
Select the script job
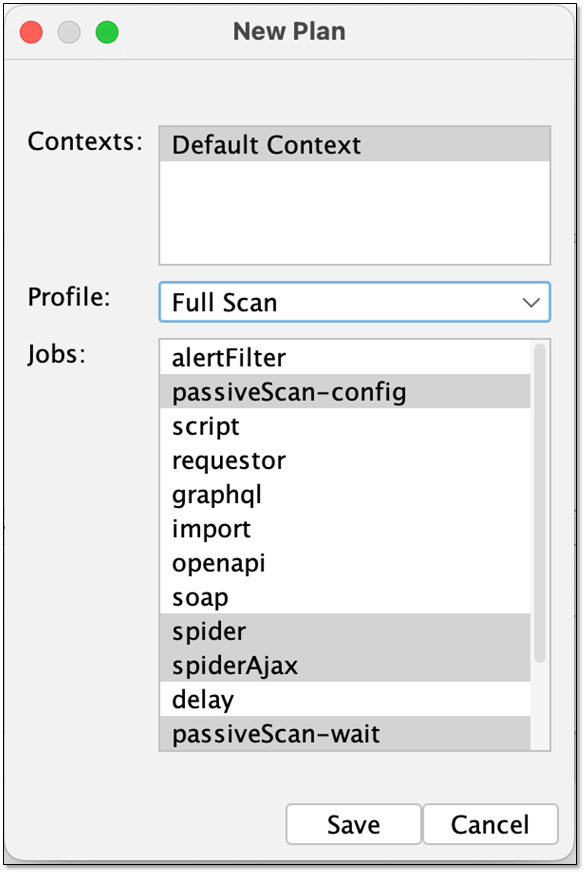345,426
